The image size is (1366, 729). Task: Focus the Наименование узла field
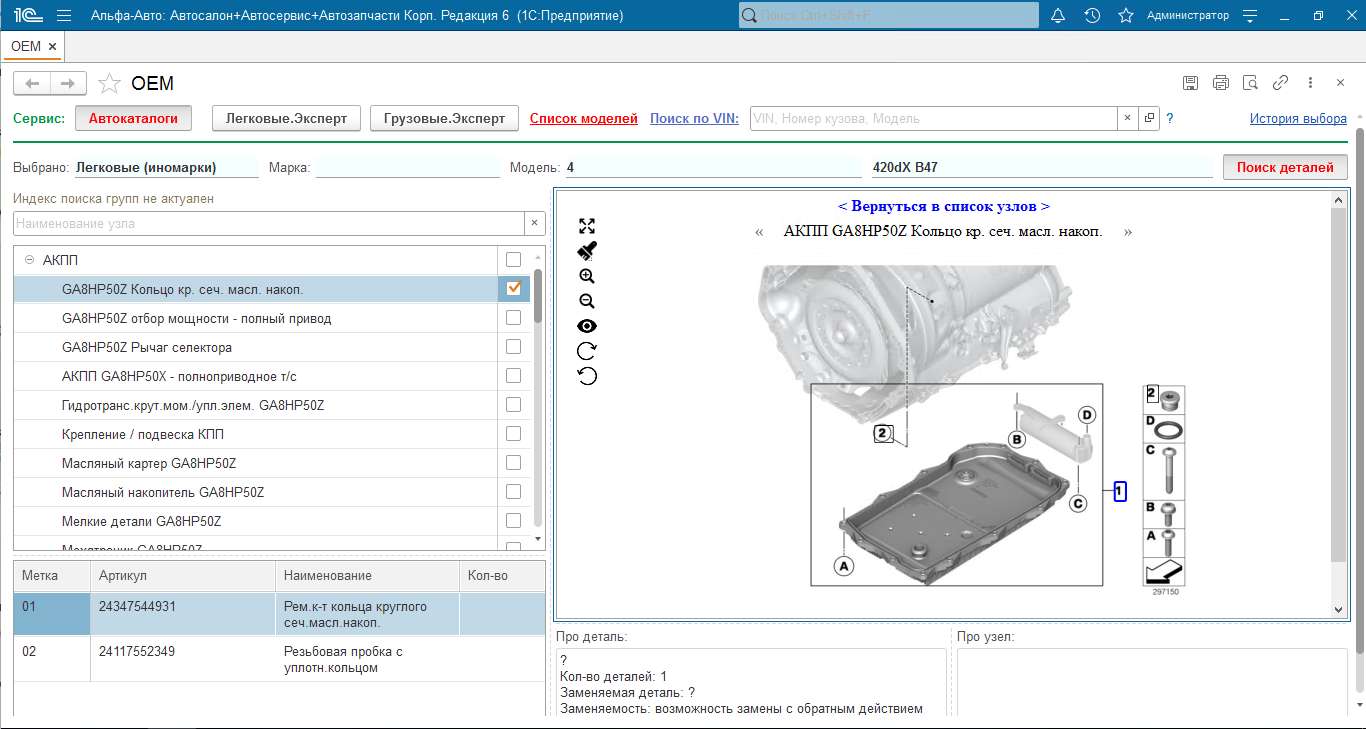(x=269, y=224)
